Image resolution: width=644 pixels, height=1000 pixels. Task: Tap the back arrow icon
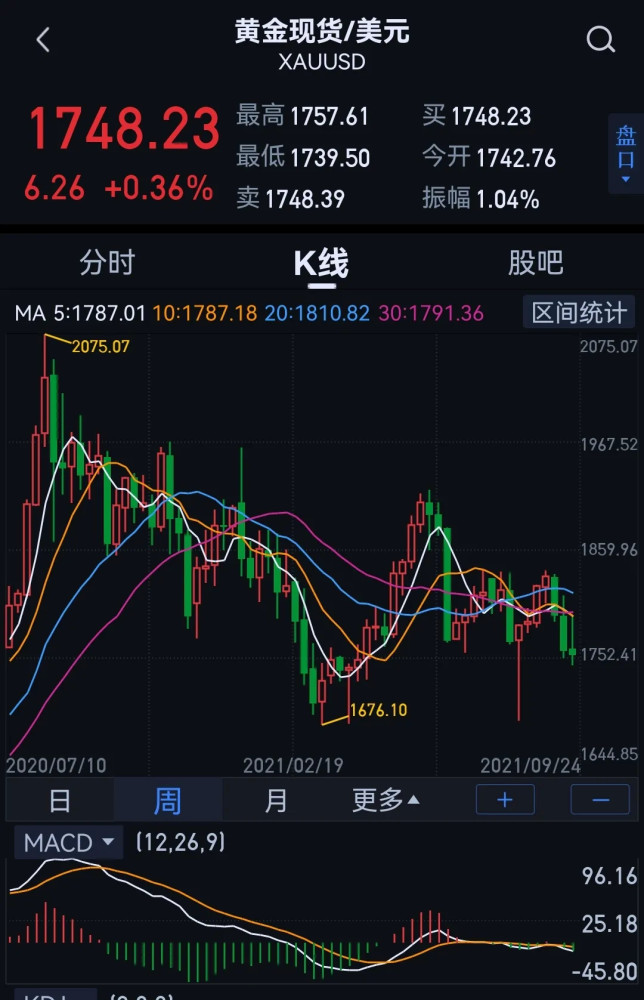[43, 40]
